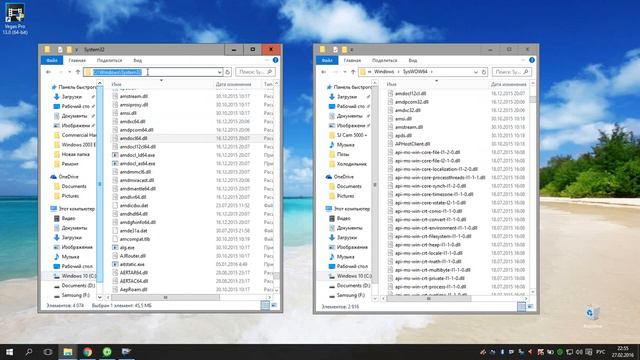
Task: Open SJ Cam 5000 in SysWOW64 navigation pane
Action: coord(351,135)
